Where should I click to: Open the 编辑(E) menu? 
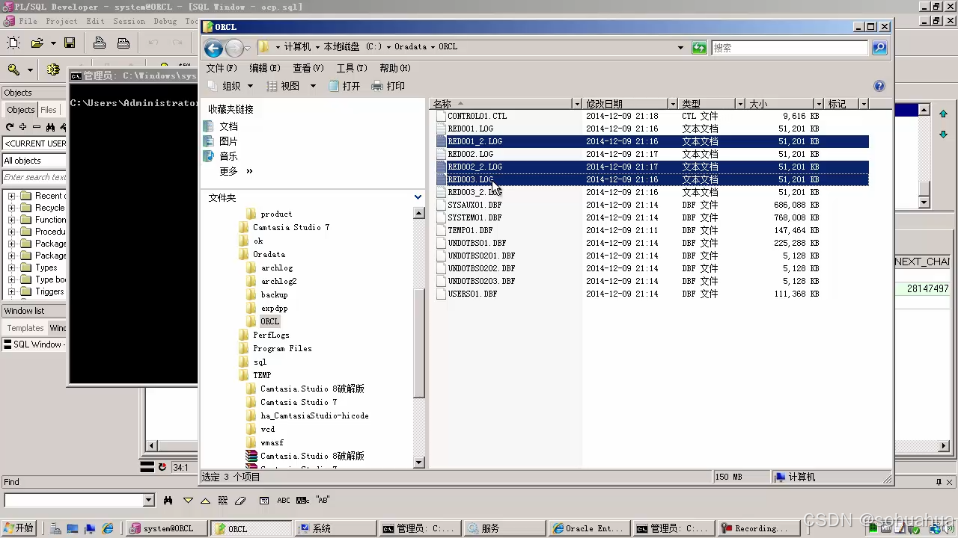coord(265,68)
